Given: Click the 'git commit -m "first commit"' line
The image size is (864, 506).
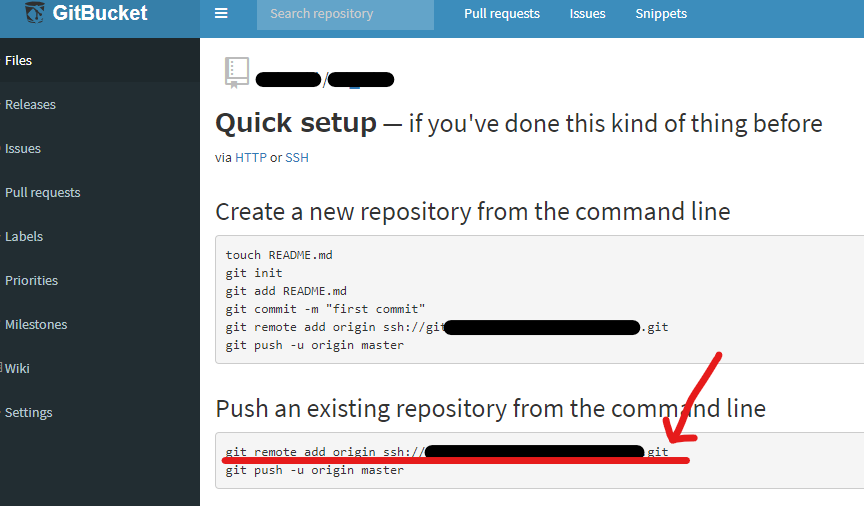Looking at the screenshot, I should tap(325, 309).
